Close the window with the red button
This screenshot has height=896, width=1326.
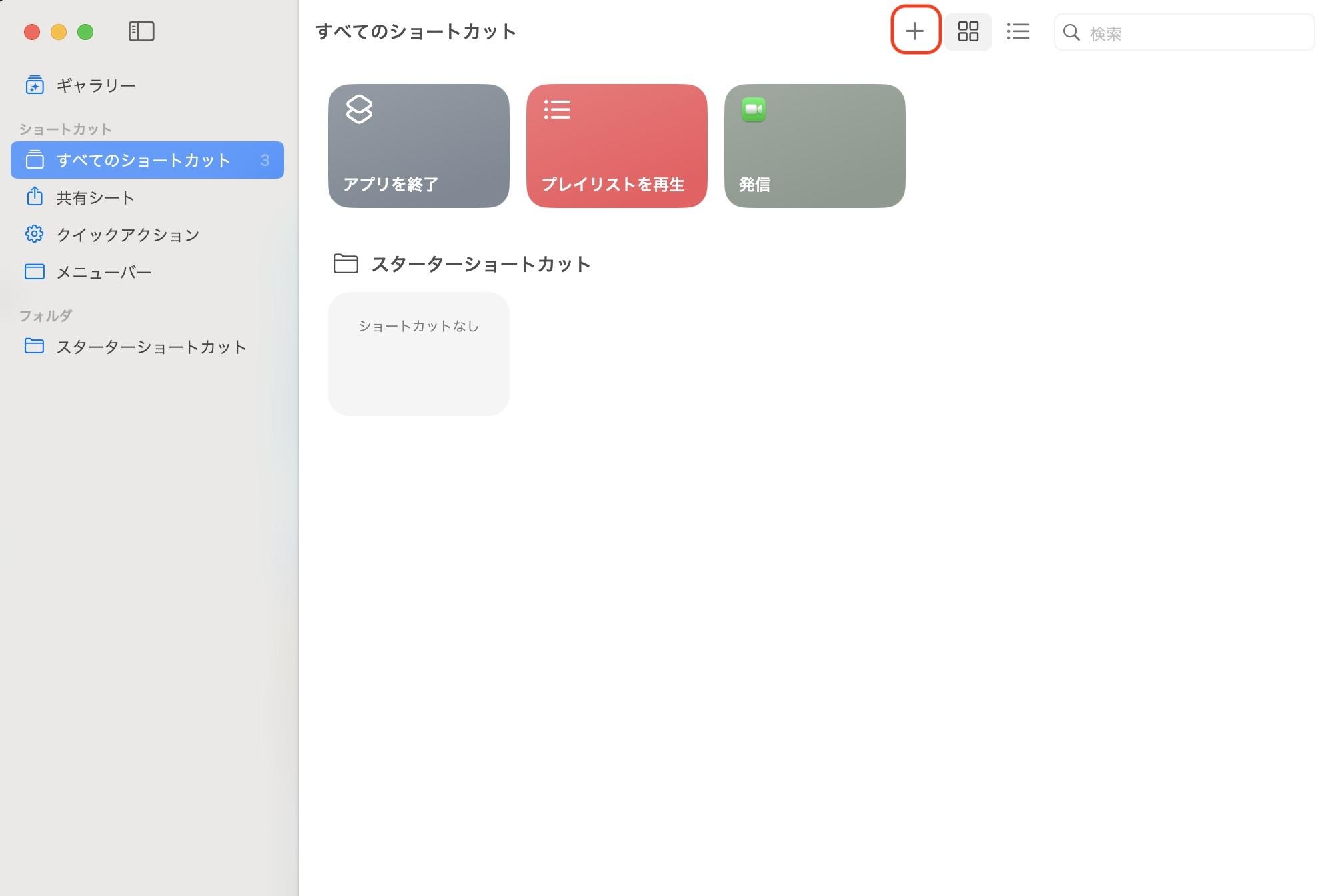point(32,32)
